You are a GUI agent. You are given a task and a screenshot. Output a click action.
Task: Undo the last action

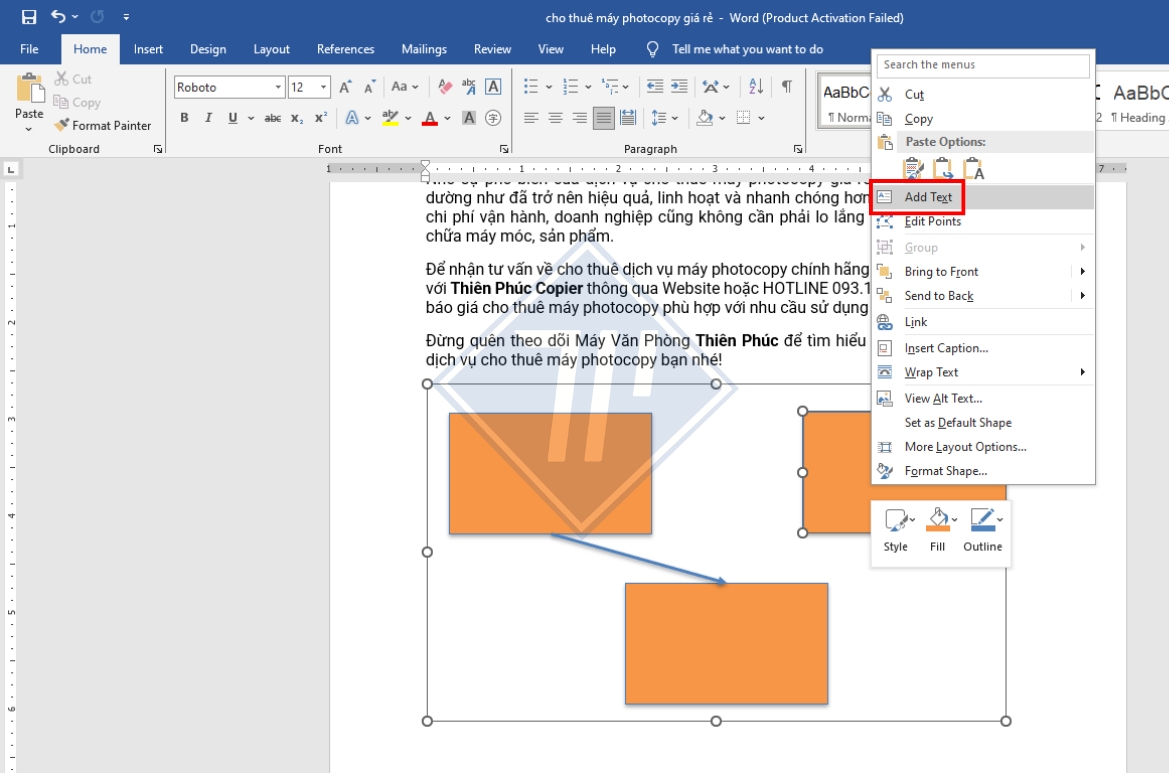click(x=58, y=16)
